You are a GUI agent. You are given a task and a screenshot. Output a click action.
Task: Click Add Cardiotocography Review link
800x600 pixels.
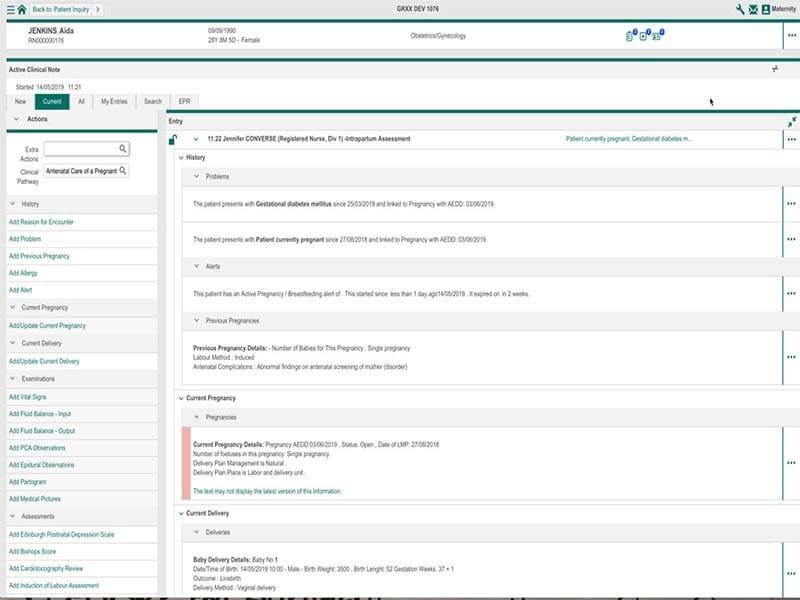pyautogui.click(x=46, y=568)
